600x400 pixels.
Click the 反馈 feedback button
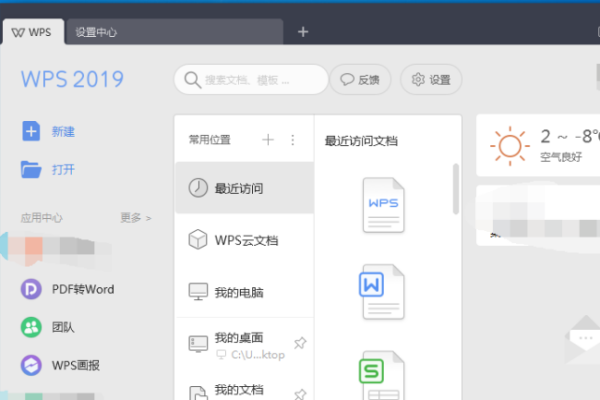click(360, 80)
